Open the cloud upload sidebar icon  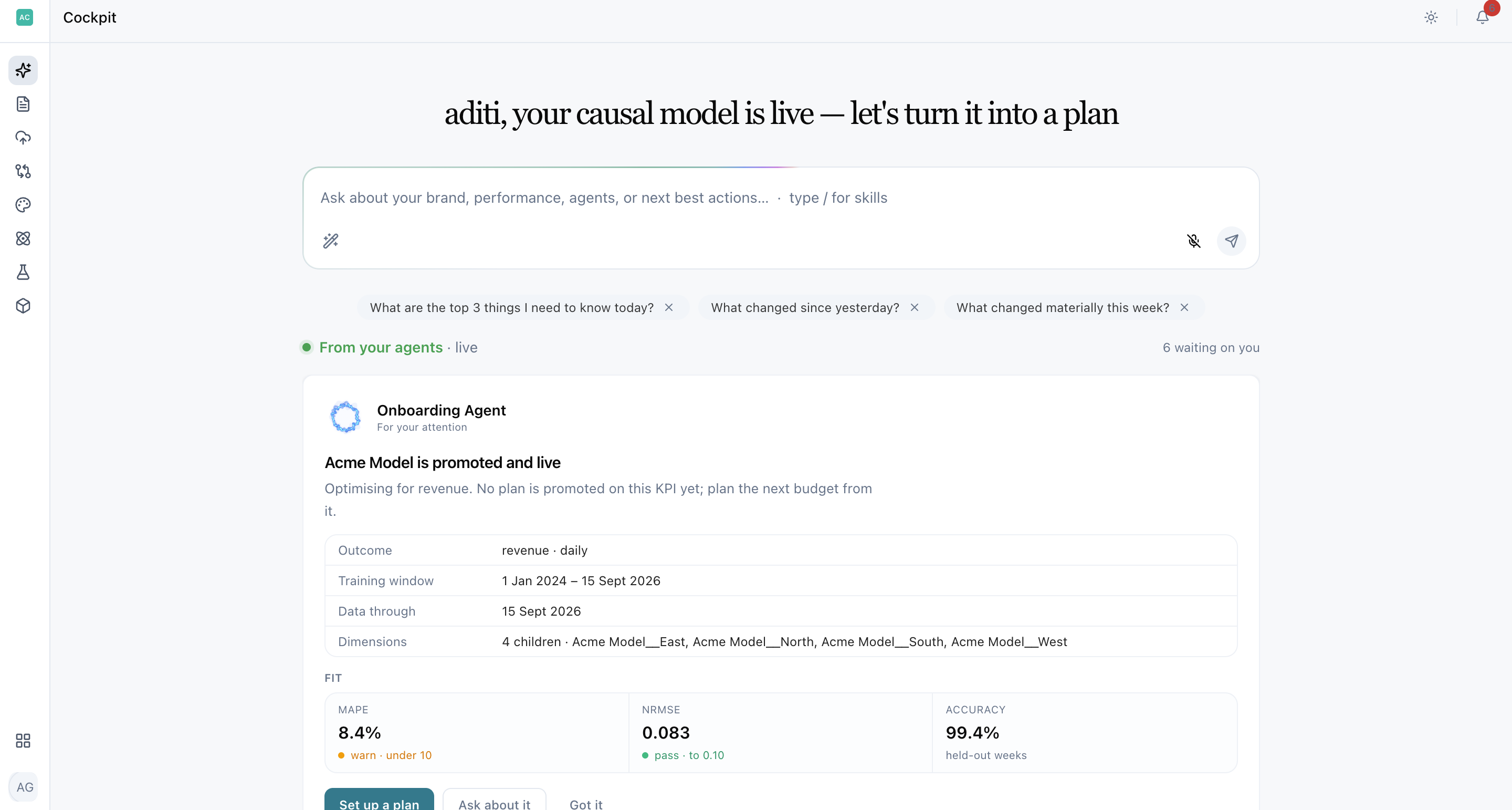24,138
